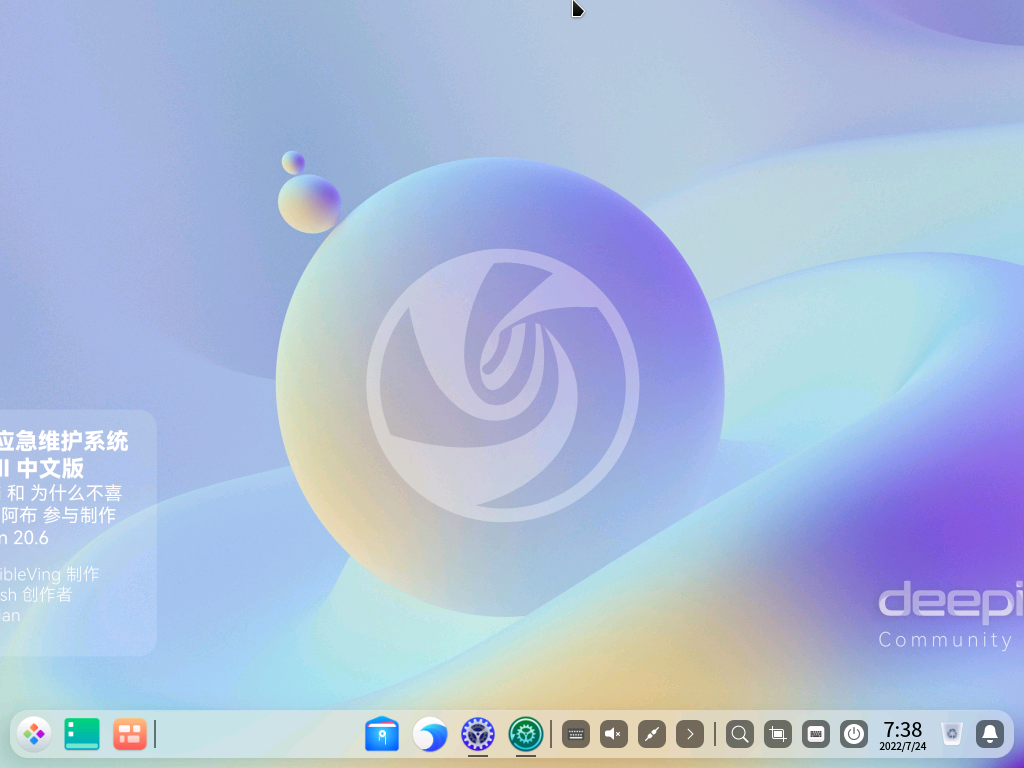Open the dock search magnifier

[x=740, y=734]
